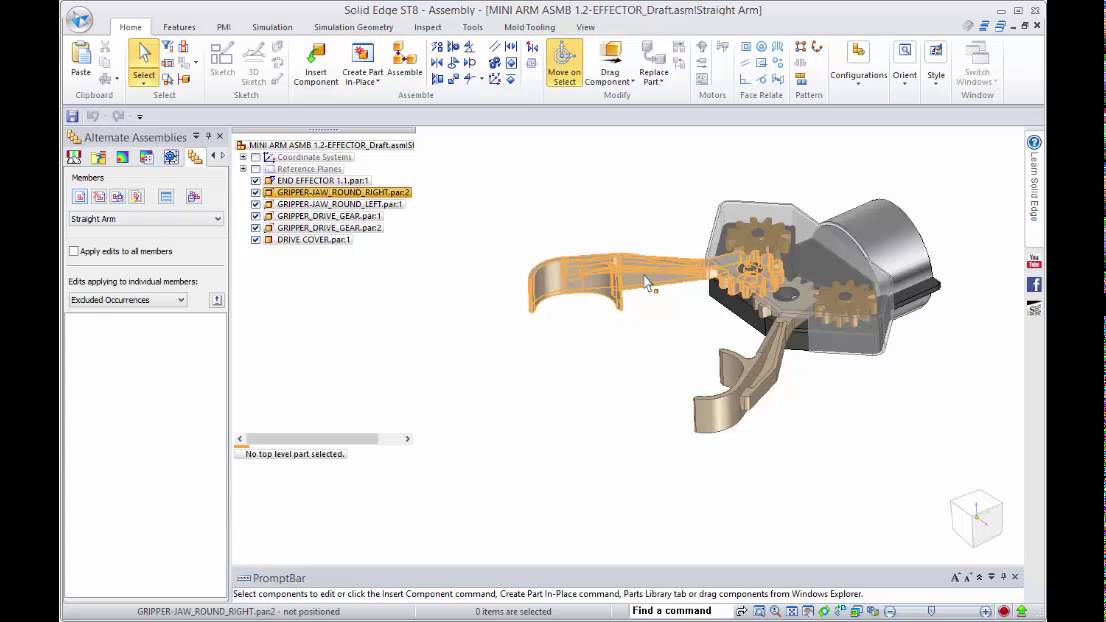Switch to the PMI tab
Screen dimensions: 1106x622
224,27
